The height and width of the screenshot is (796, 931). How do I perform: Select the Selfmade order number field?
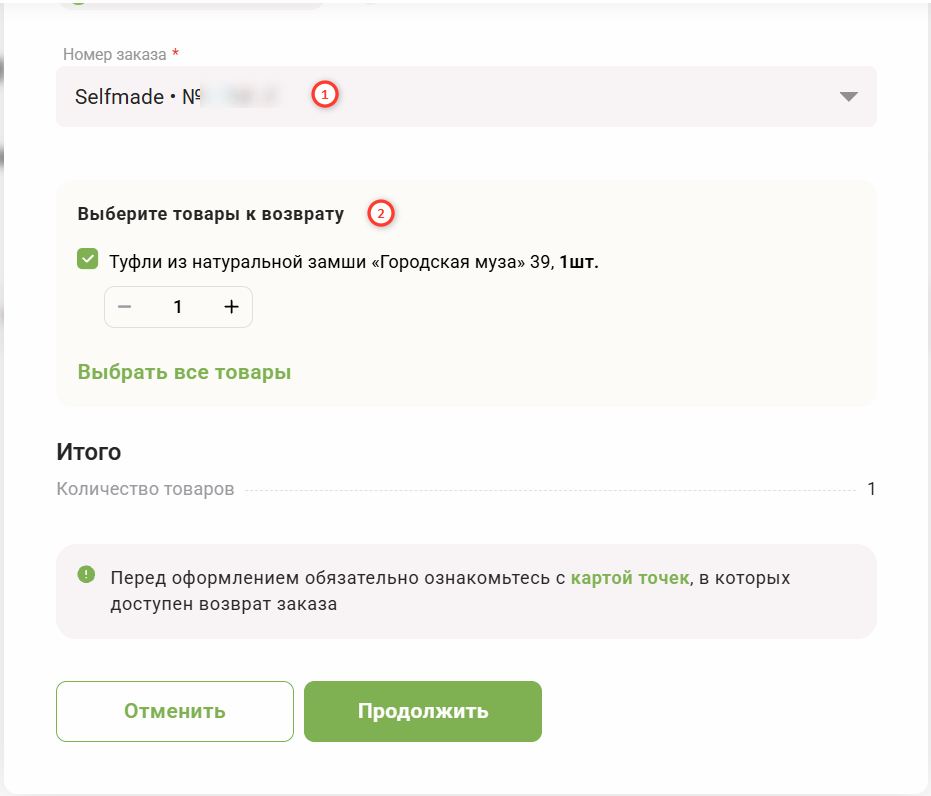pyautogui.click(x=466, y=96)
